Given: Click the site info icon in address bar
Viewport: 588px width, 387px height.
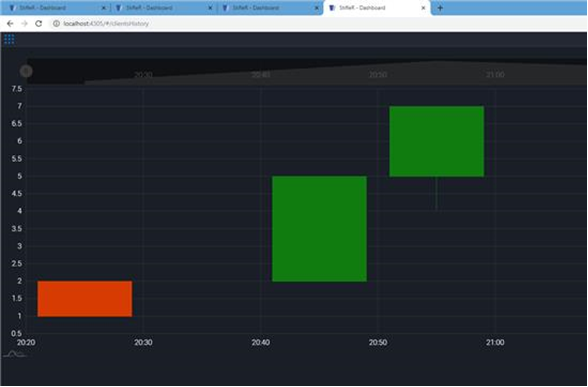Looking at the screenshot, I should pos(56,24).
